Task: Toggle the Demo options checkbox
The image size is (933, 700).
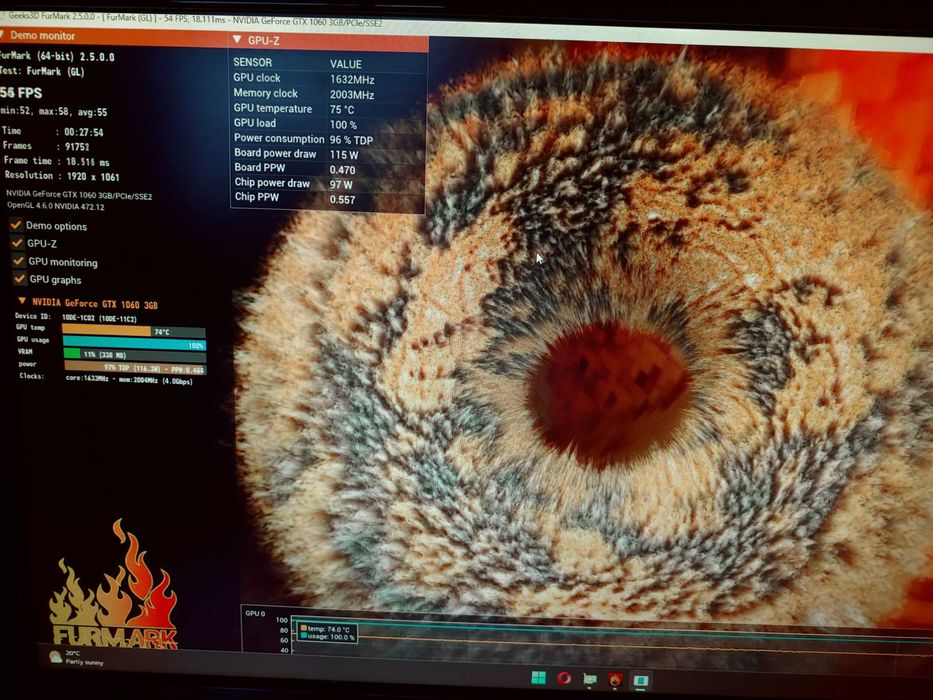Action: click(16, 225)
